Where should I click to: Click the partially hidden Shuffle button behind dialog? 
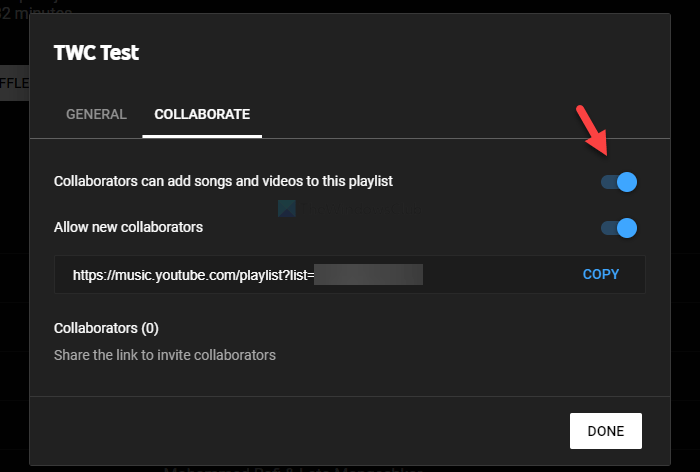(14, 83)
